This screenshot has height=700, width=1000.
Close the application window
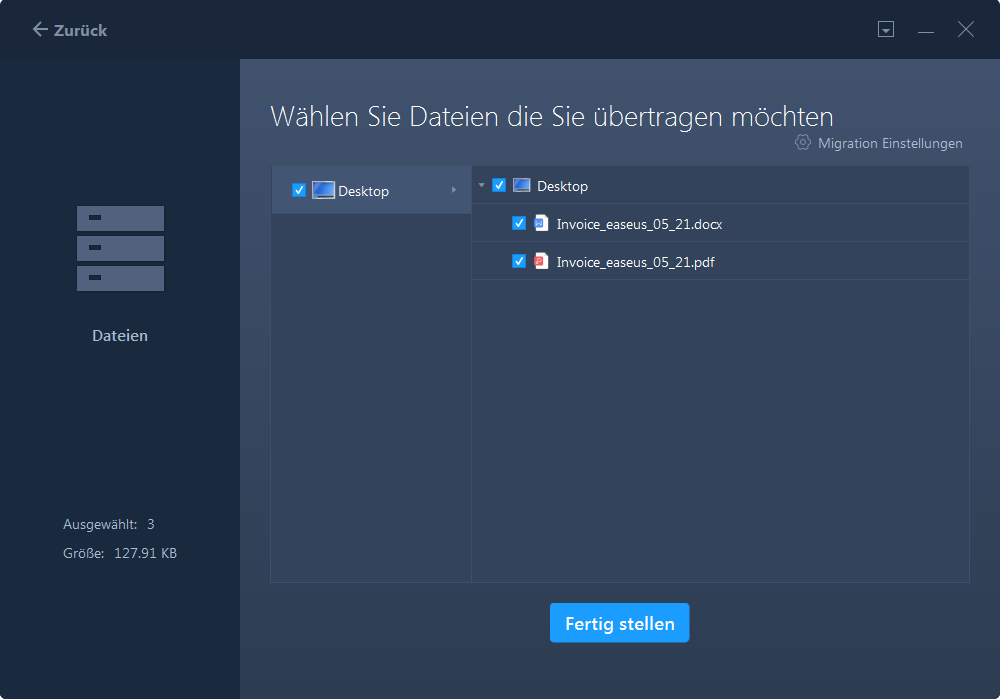(x=966, y=29)
